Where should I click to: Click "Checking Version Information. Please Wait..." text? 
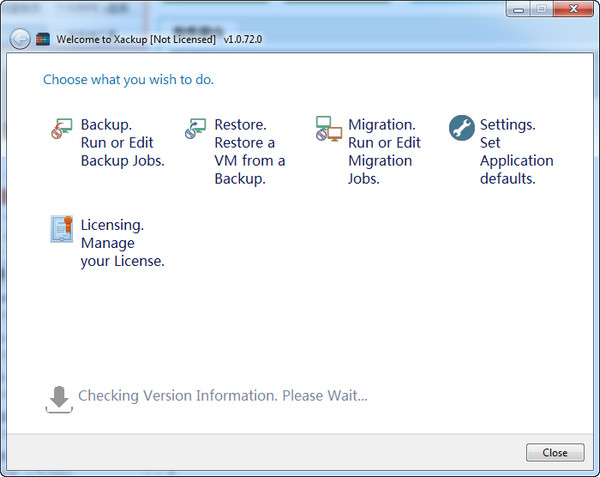[x=223, y=396]
